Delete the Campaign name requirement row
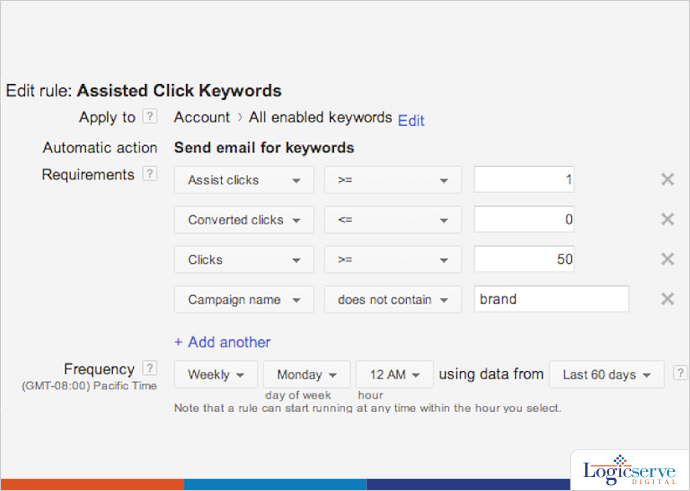 point(667,299)
